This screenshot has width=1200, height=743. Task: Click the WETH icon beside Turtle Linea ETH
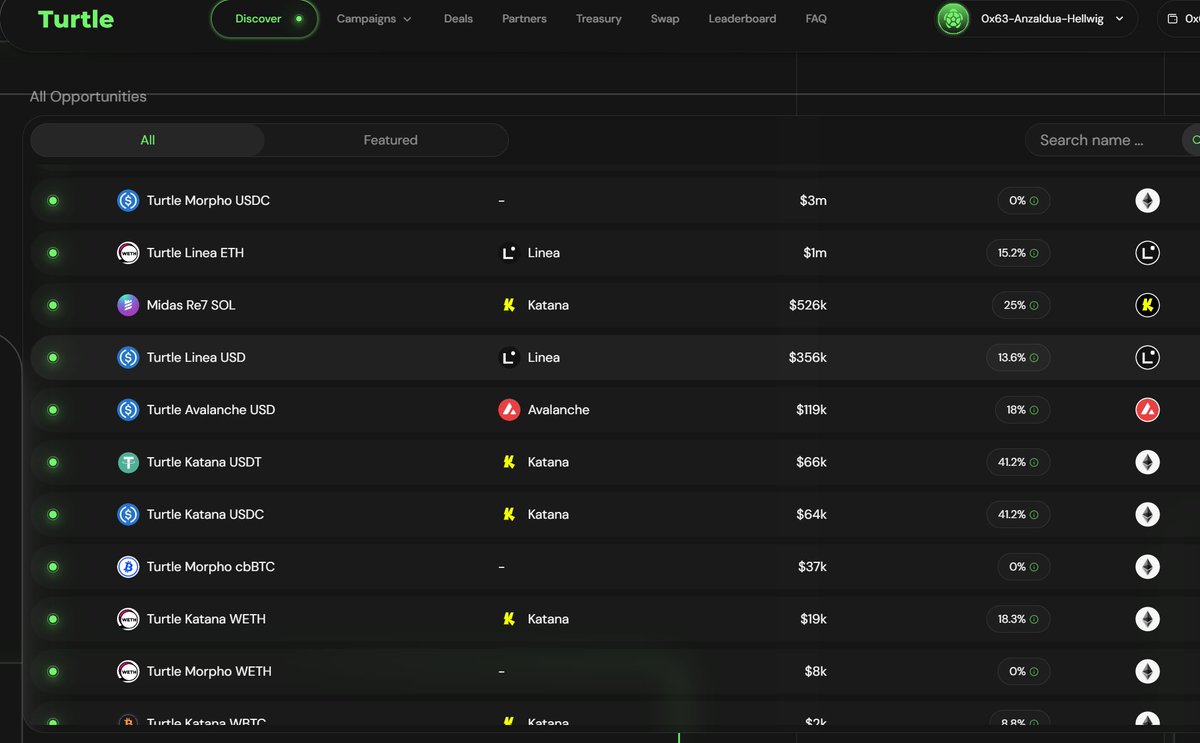click(x=128, y=253)
